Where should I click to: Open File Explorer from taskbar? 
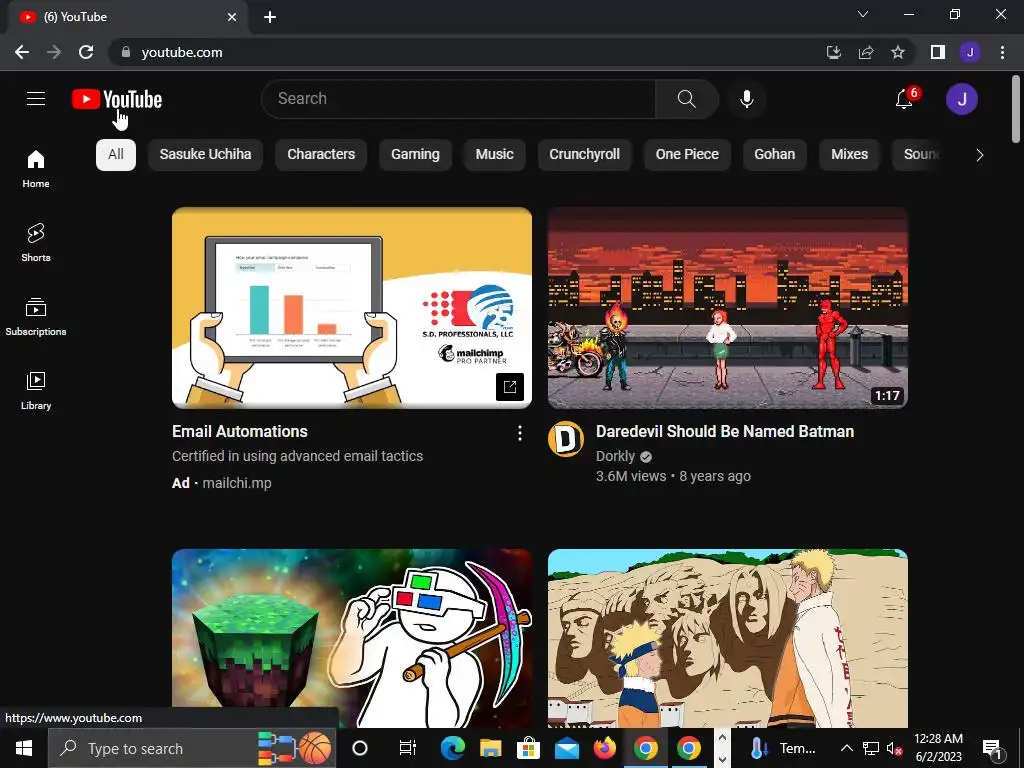click(x=490, y=748)
